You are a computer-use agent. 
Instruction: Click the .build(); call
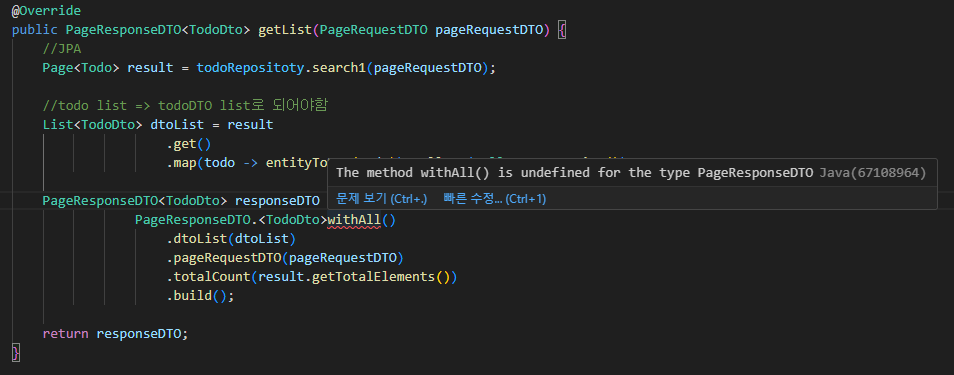200,296
